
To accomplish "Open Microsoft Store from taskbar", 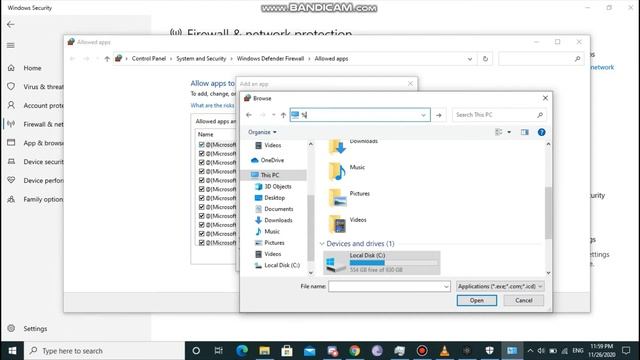I will 287,351.
